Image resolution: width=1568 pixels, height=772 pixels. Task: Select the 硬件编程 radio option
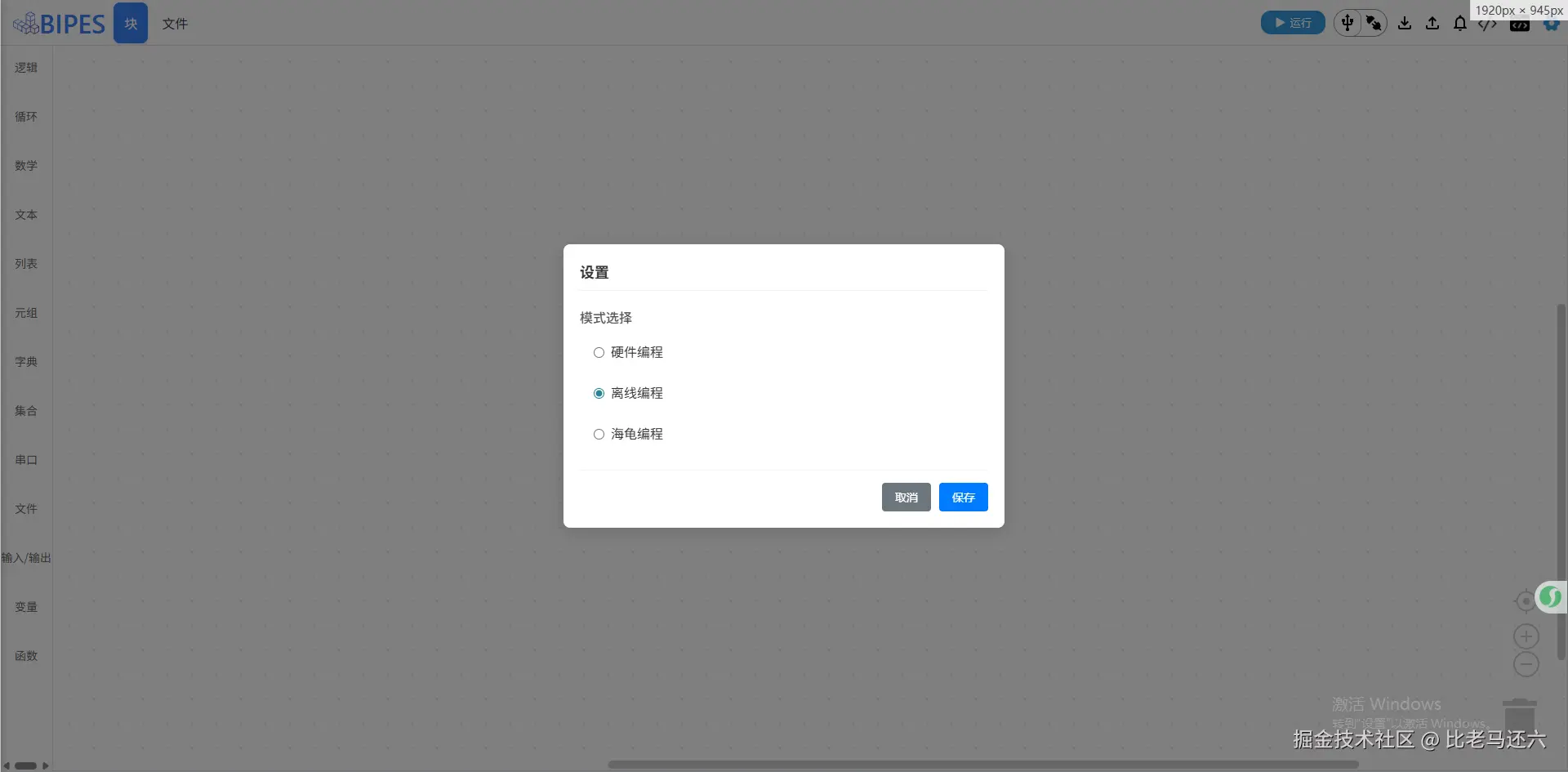(x=599, y=352)
